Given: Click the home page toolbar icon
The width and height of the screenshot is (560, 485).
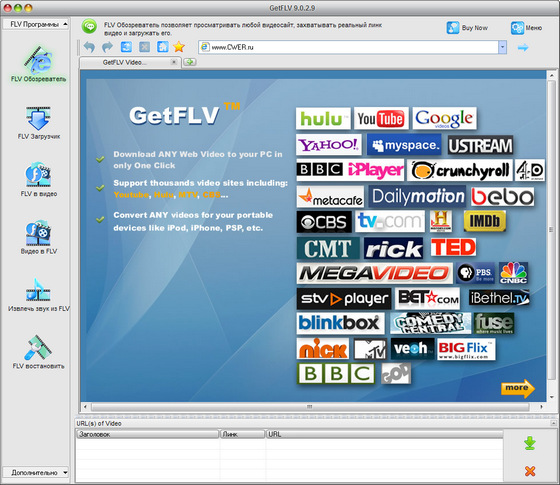Looking at the screenshot, I should click(x=162, y=47).
